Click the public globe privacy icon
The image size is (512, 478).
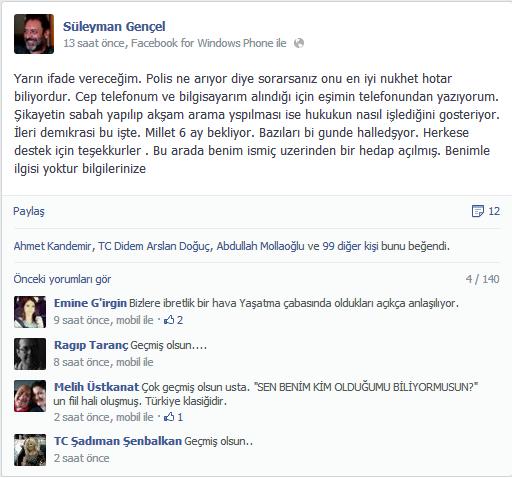pyautogui.click(x=299, y=43)
